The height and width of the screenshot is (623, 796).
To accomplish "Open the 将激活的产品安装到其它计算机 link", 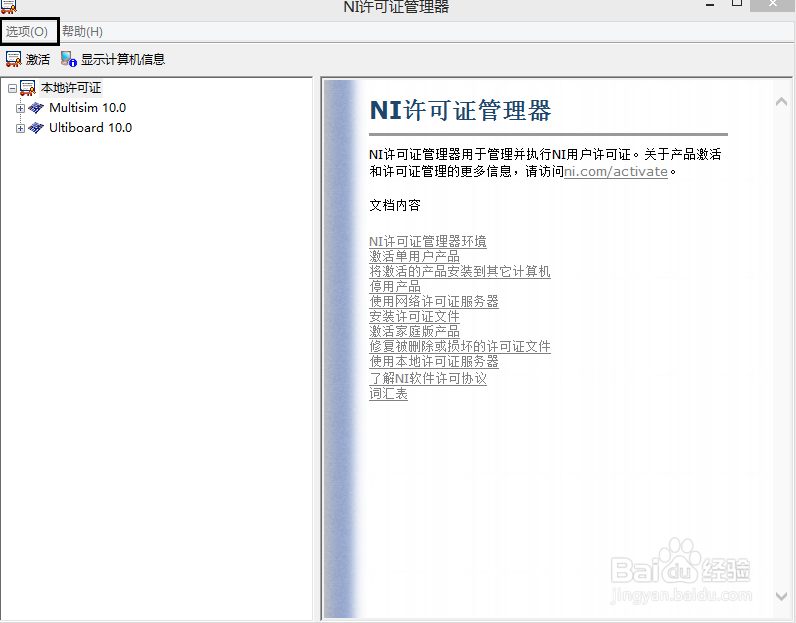I will pos(460,271).
